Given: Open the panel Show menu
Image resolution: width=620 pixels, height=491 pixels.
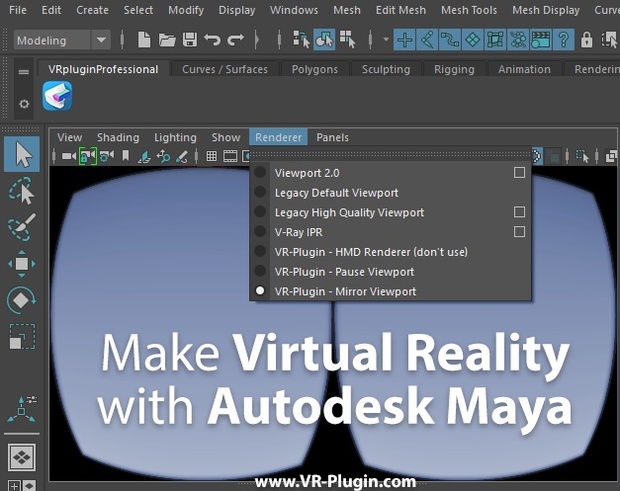Looking at the screenshot, I should [x=226, y=137].
